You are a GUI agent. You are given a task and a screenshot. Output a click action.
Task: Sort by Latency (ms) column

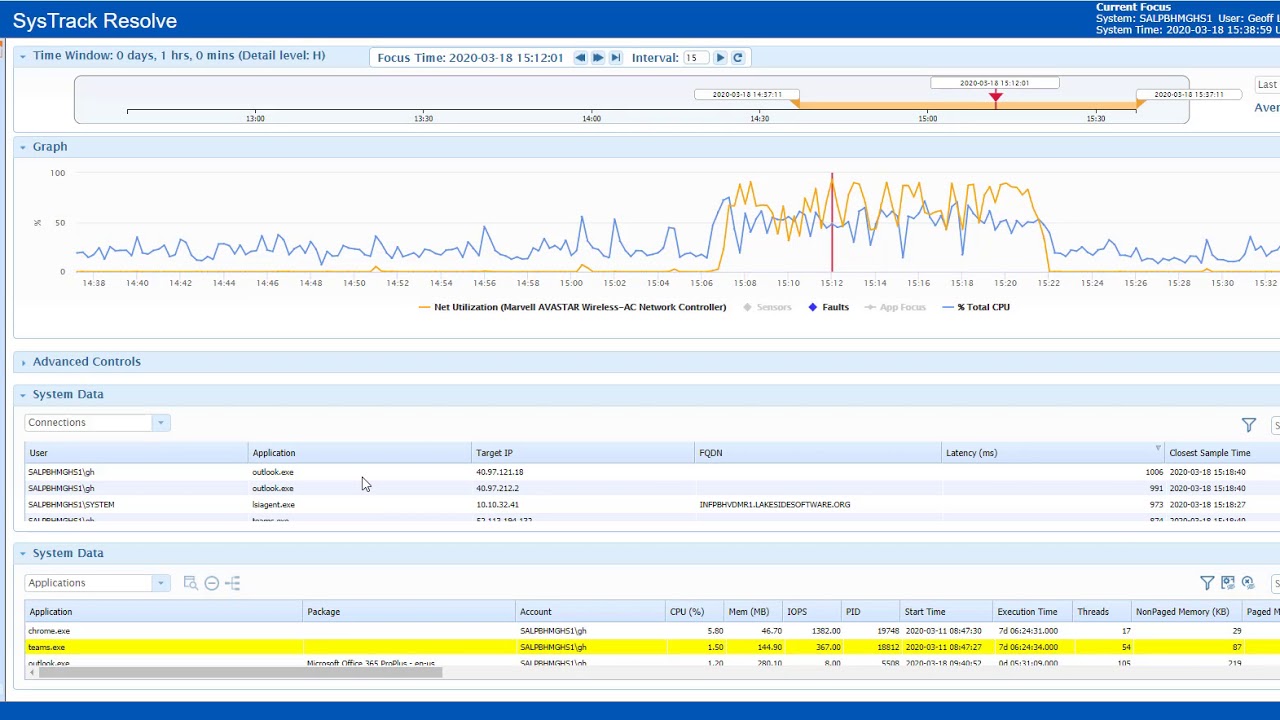coord(1053,453)
